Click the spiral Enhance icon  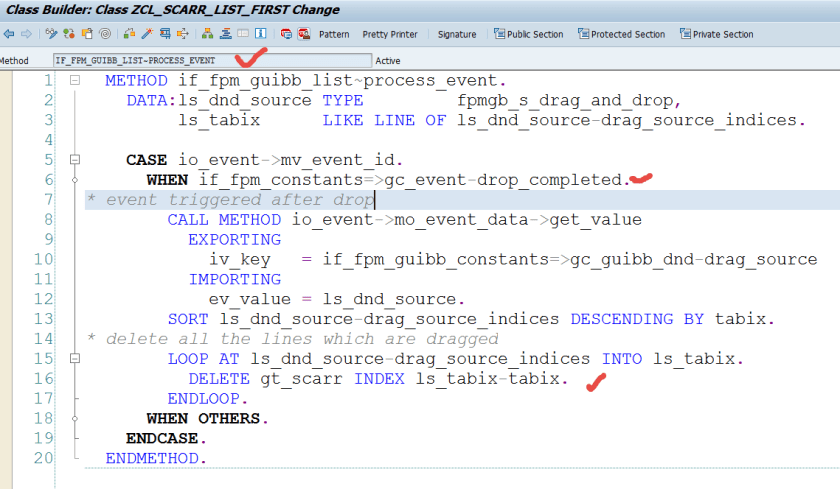click(105, 34)
